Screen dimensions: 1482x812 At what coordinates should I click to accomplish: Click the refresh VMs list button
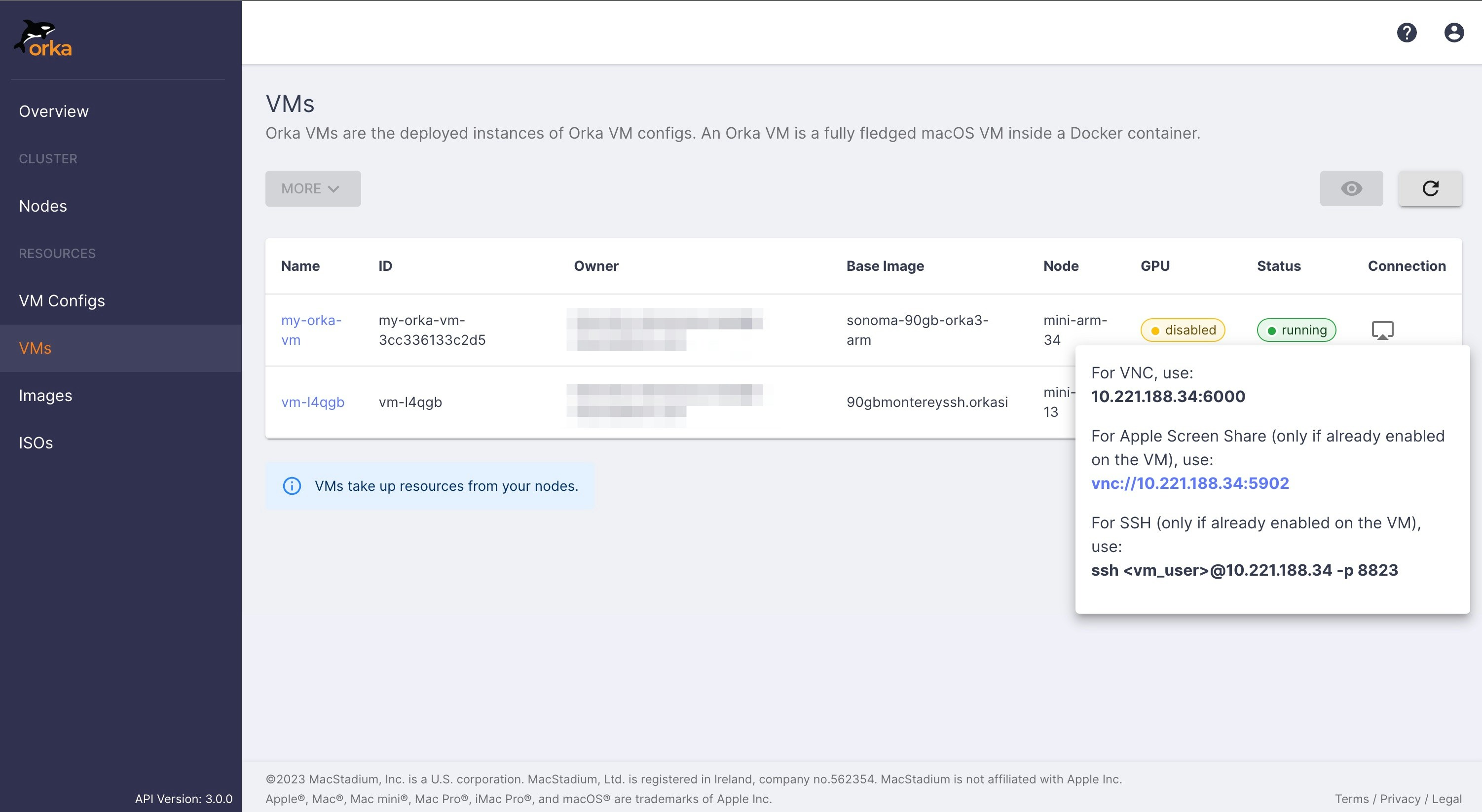(x=1430, y=189)
